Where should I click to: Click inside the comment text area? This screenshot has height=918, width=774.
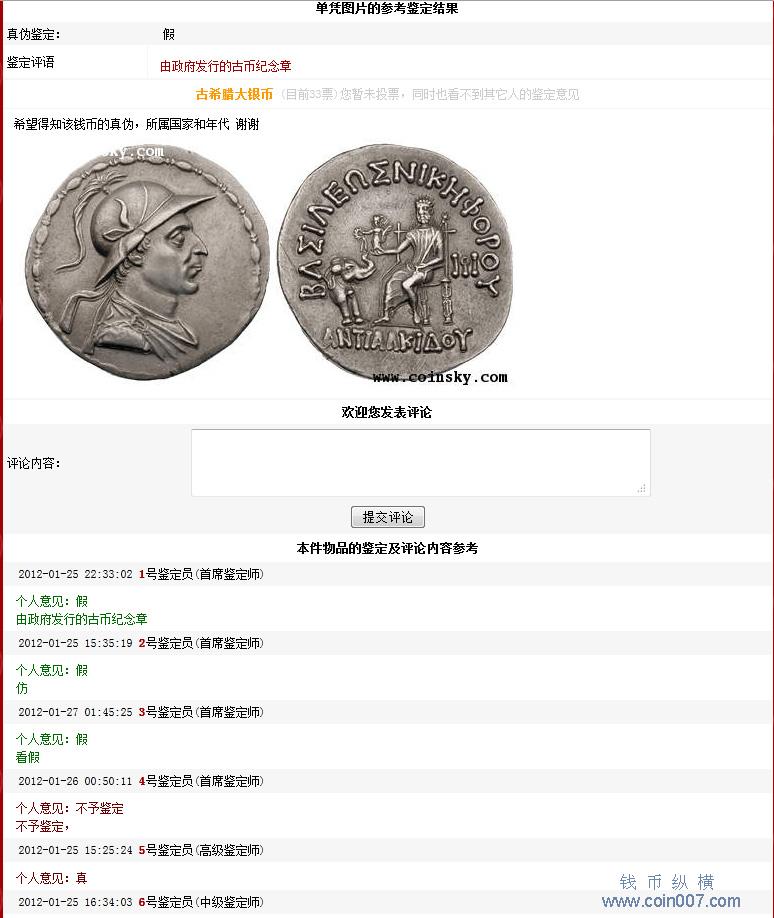tap(420, 463)
